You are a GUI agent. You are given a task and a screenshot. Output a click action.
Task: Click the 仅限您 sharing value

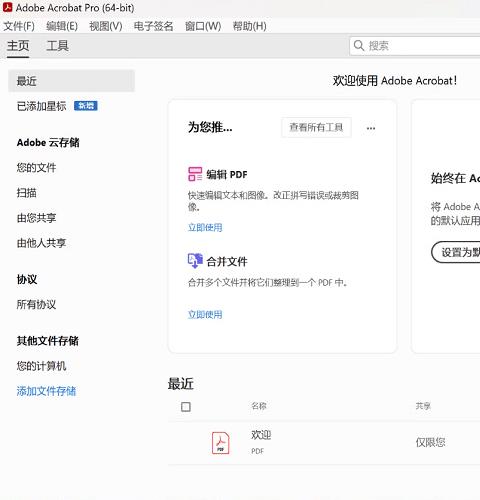pyautogui.click(x=430, y=442)
